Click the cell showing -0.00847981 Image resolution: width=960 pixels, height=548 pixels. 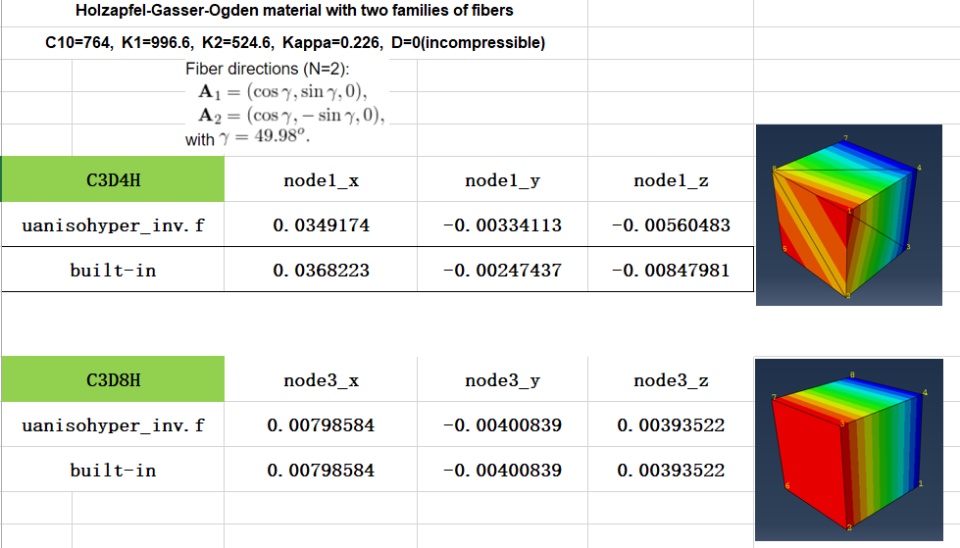(x=671, y=270)
